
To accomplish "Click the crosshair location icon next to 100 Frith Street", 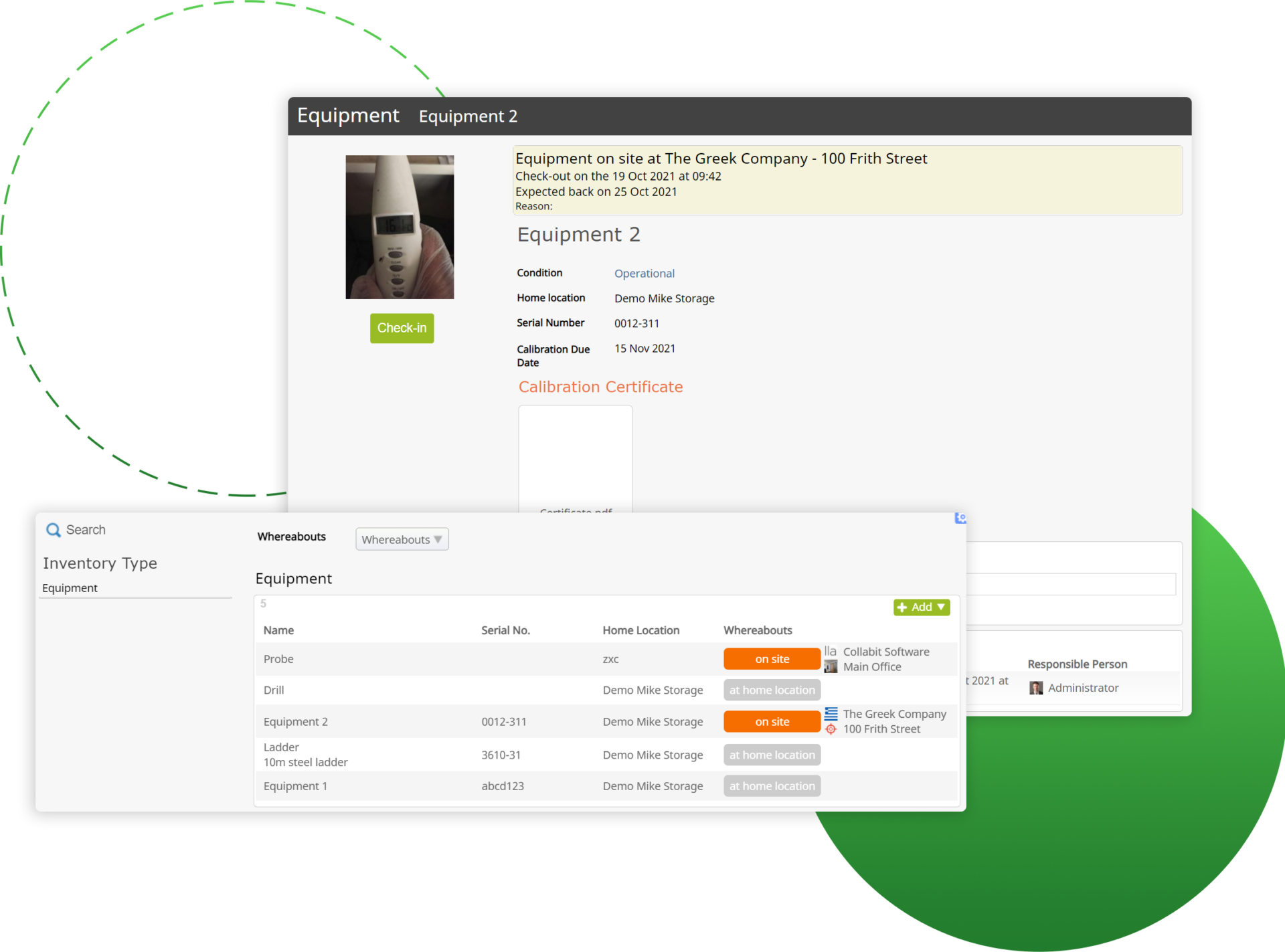I will coord(831,729).
